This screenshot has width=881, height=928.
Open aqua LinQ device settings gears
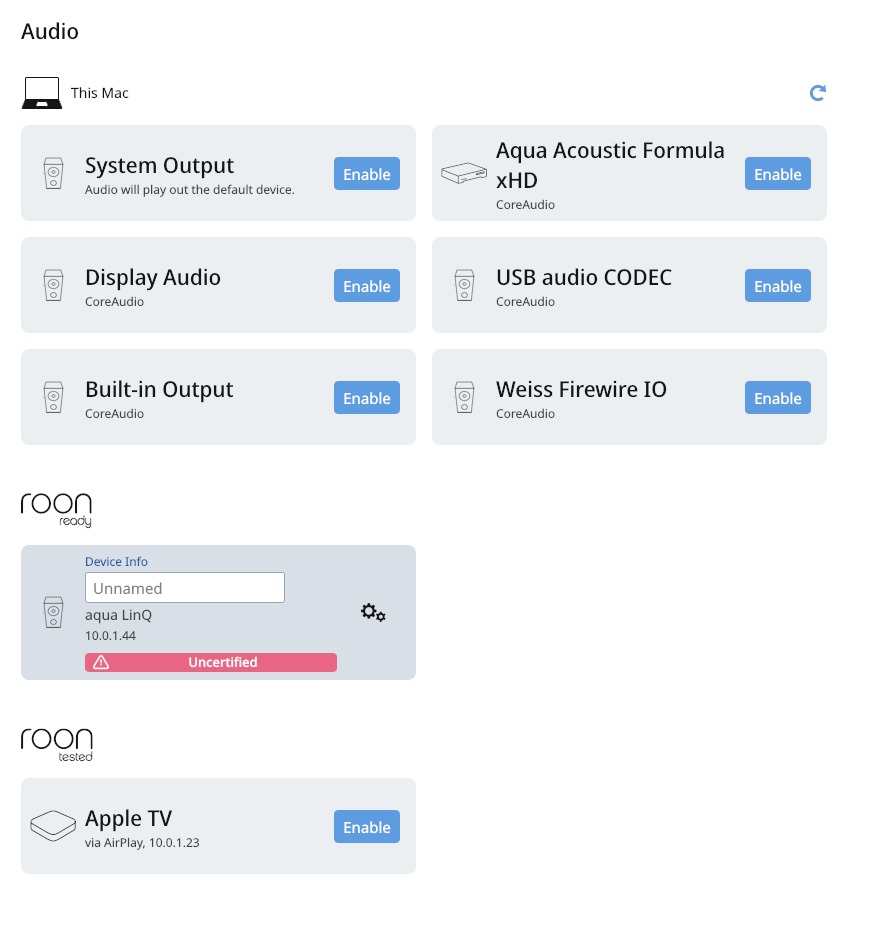coord(373,613)
